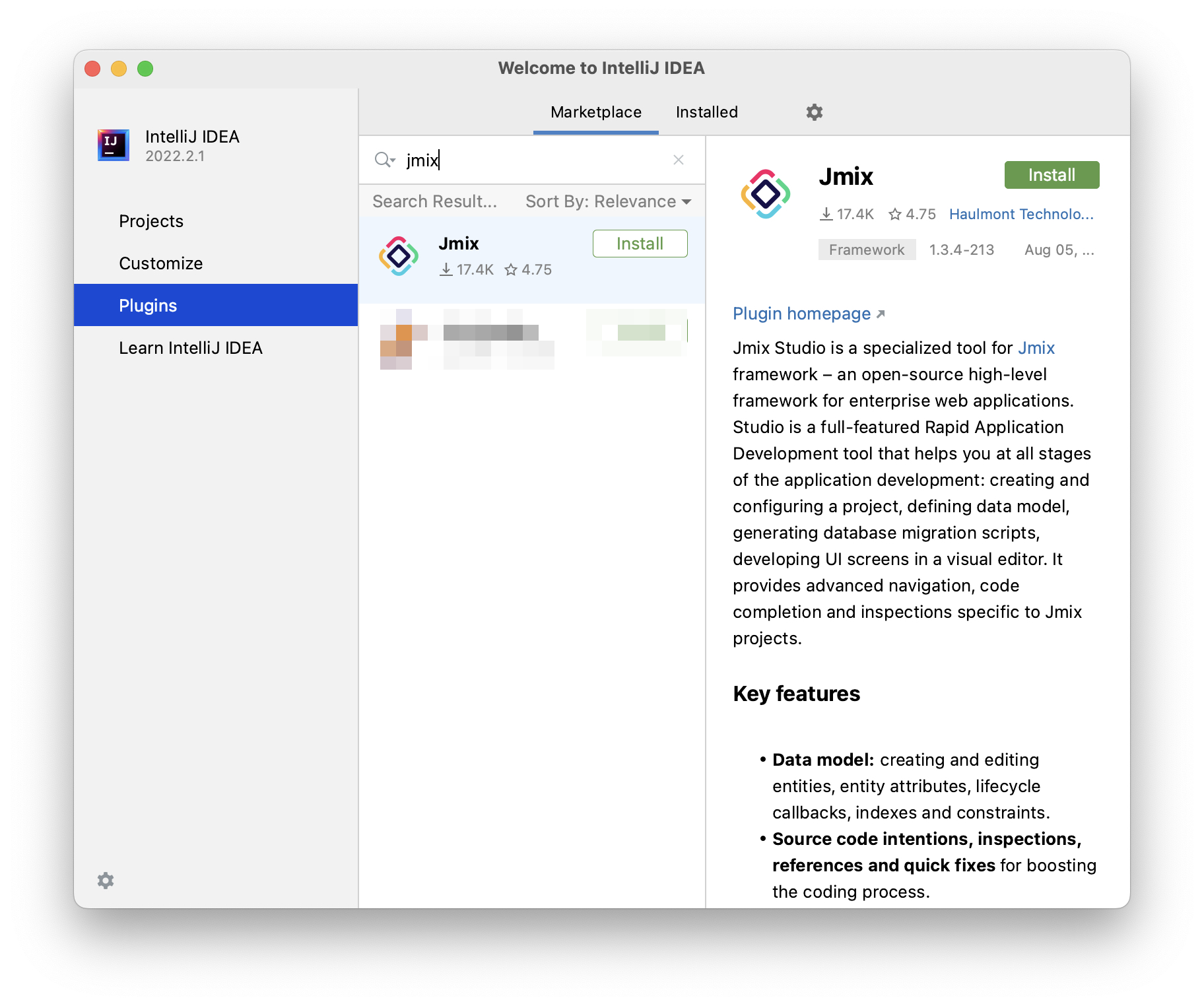1204x1006 pixels.
Task: Install Jmix from the search results list
Action: 639,244
